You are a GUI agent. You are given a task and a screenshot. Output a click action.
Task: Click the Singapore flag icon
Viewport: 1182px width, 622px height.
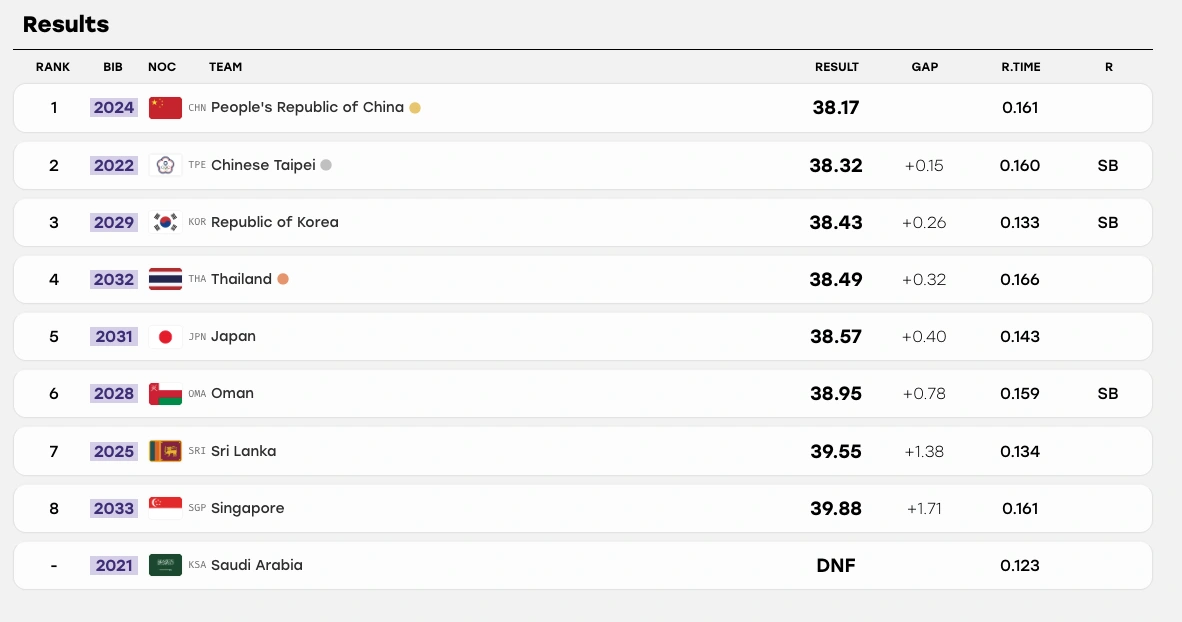click(165, 508)
